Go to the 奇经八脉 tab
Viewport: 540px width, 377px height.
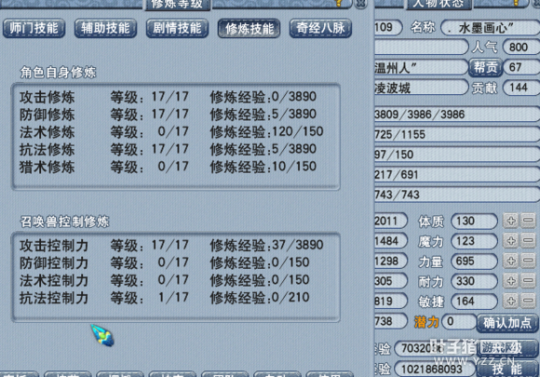(x=321, y=28)
